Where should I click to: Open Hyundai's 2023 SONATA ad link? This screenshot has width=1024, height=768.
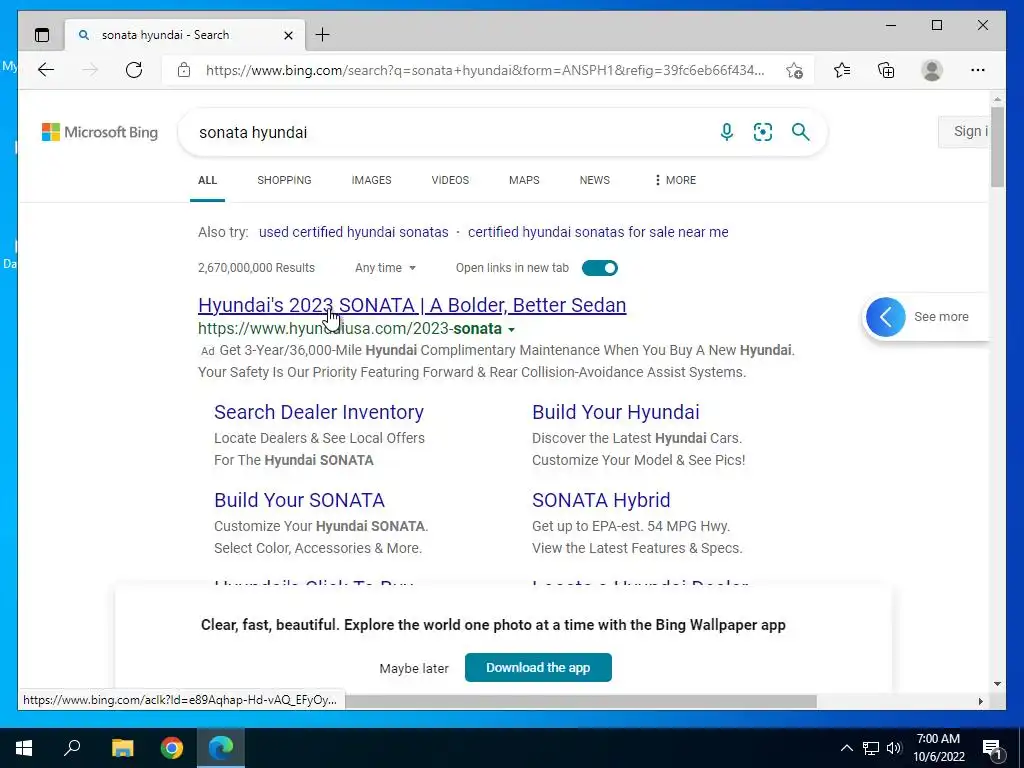pyautogui.click(x=412, y=305)
